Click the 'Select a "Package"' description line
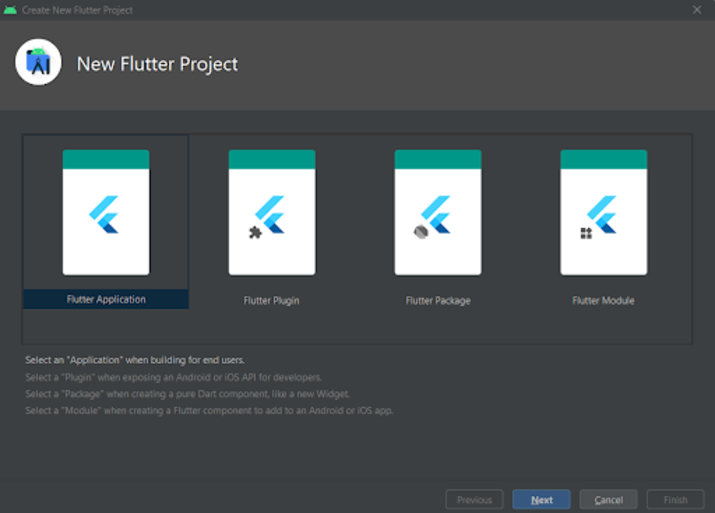The image size is (715, 513). point(187,394)
